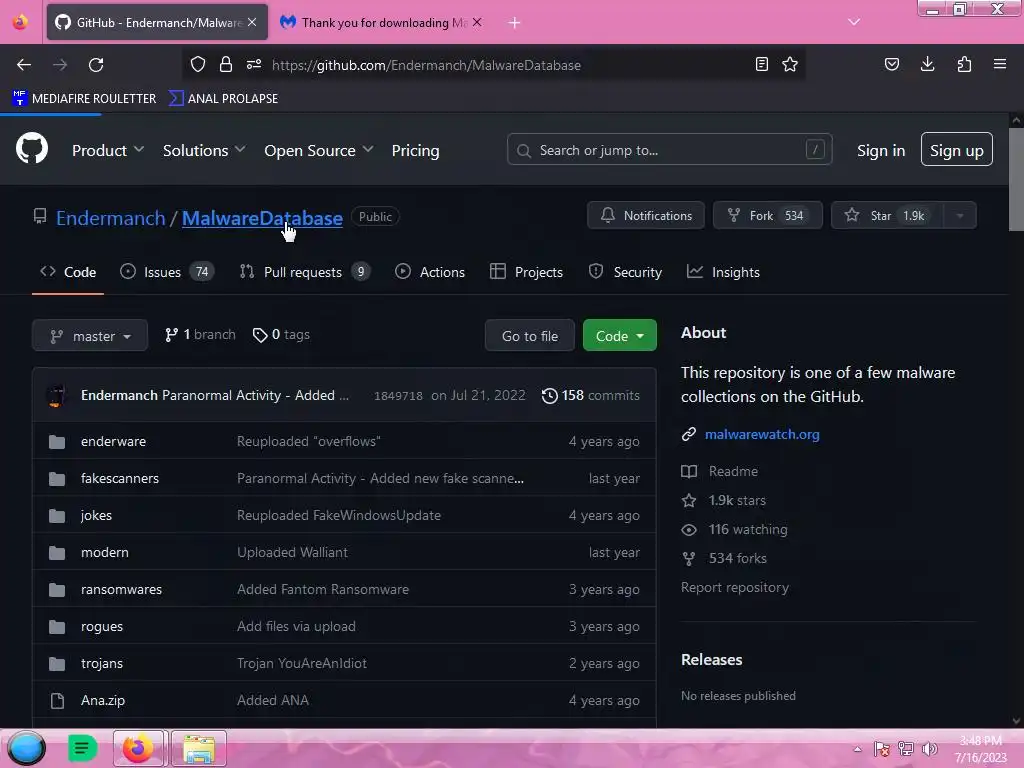Expand the Product menu

point(108,150)
